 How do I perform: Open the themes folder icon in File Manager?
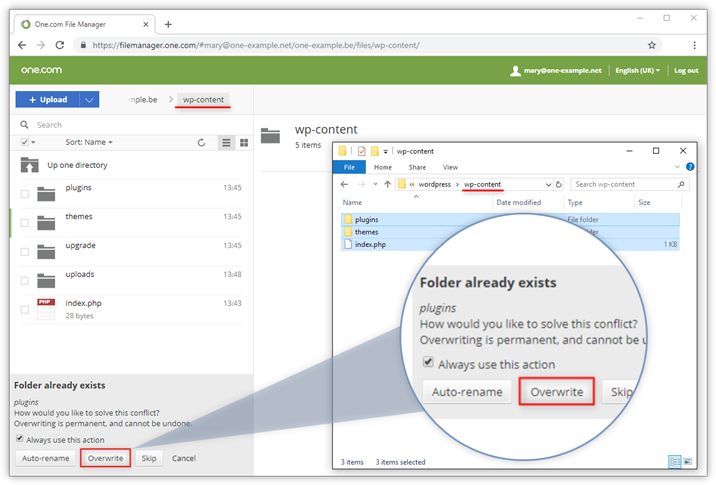pyautogui.click(x=46, y=223)
